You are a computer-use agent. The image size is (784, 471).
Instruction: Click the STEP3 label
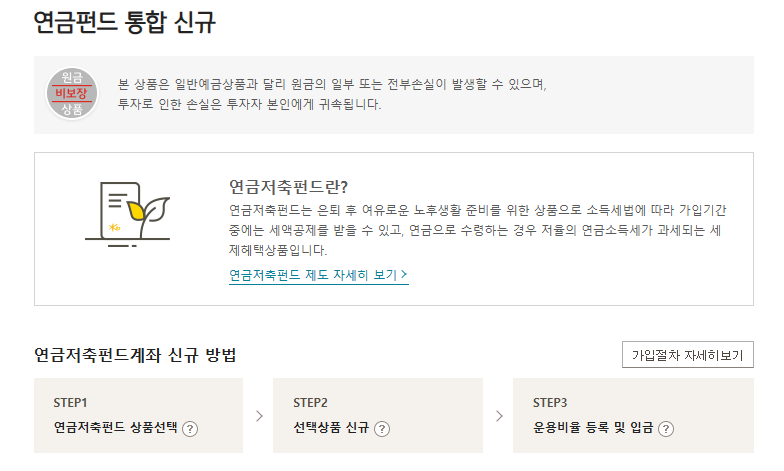tap(550, 403)
